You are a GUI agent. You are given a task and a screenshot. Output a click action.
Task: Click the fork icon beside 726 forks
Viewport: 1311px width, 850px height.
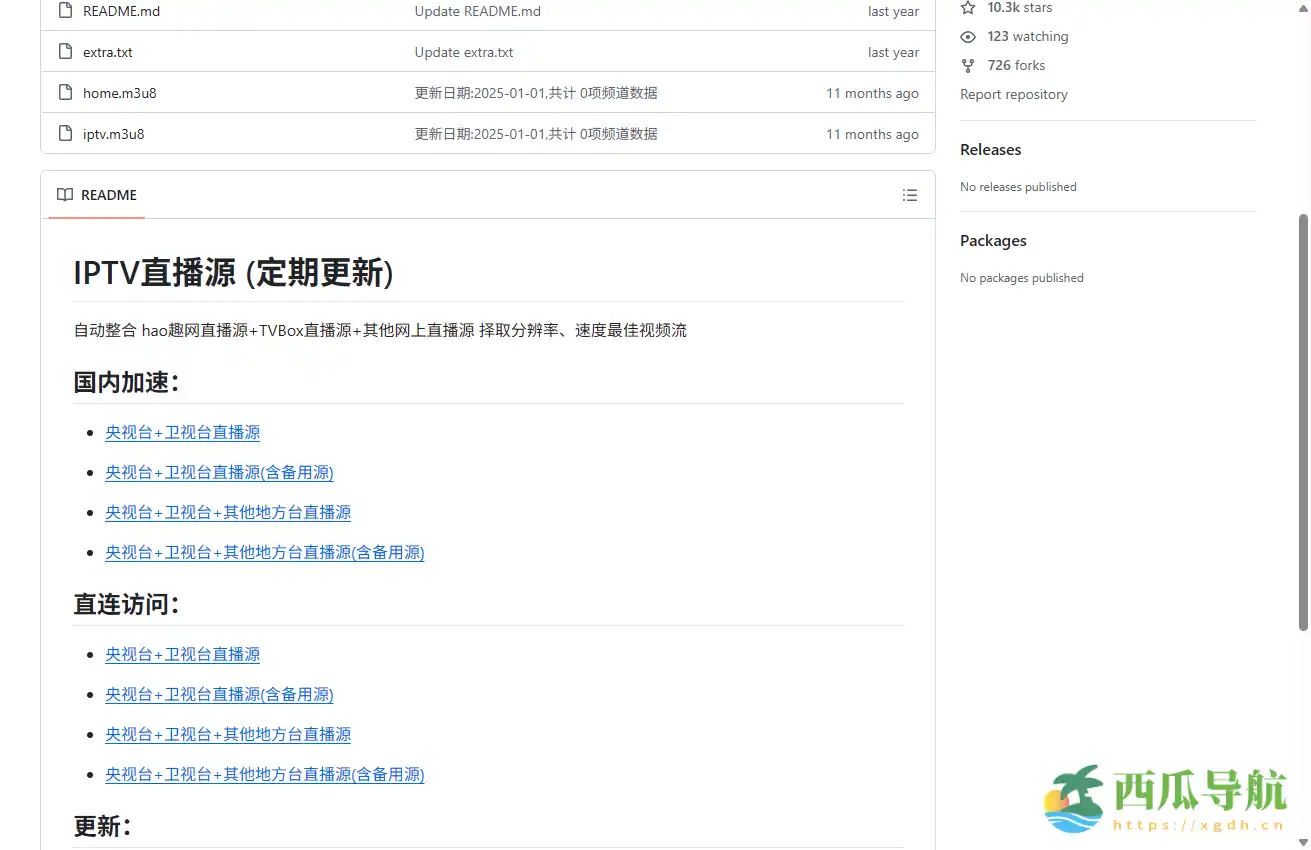pyautogui.click(x=967, y=65)
